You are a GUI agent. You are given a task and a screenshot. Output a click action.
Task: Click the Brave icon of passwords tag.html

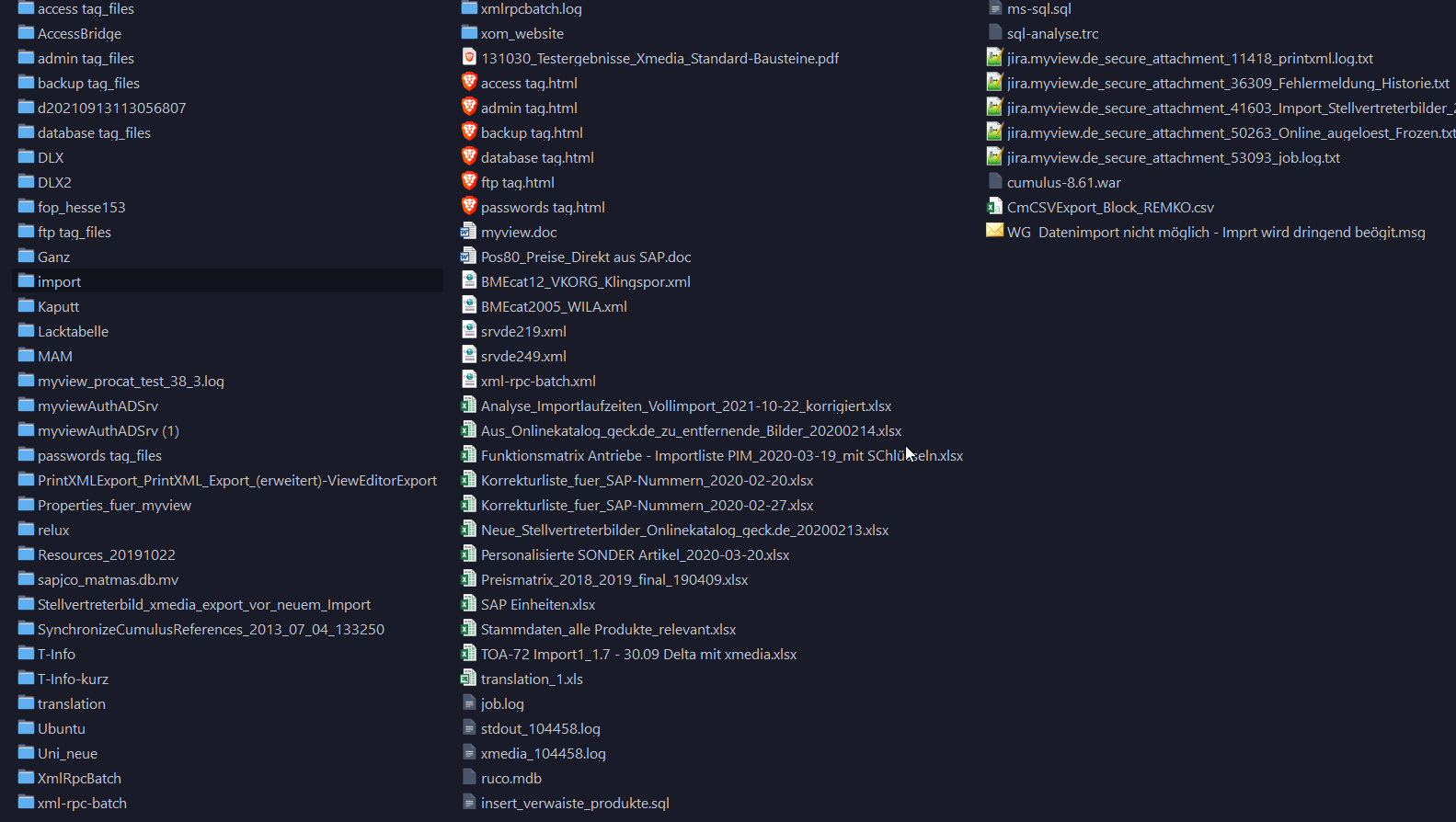(469, 207)
